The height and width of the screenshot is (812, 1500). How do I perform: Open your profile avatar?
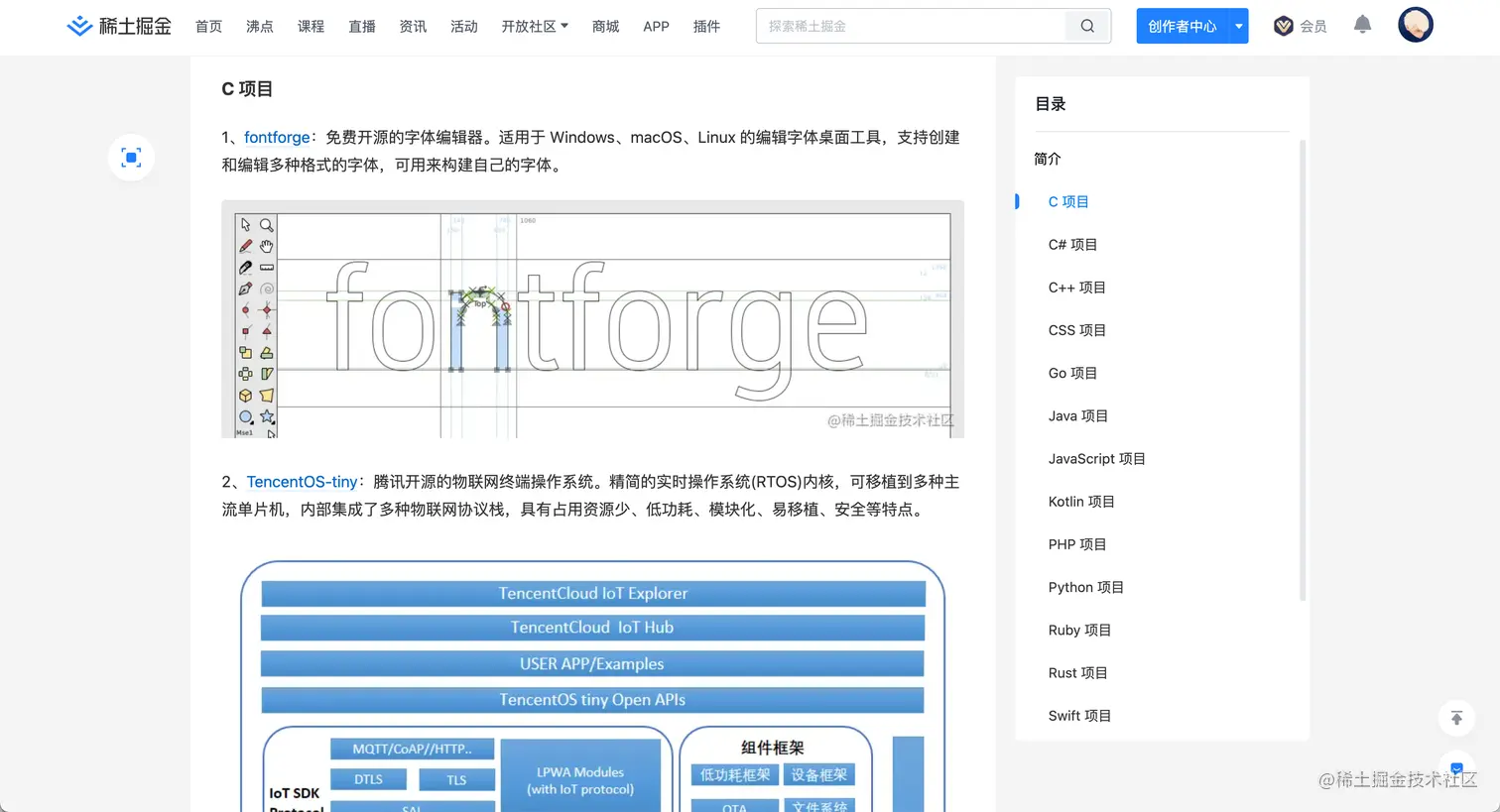tap(1416, 24)
